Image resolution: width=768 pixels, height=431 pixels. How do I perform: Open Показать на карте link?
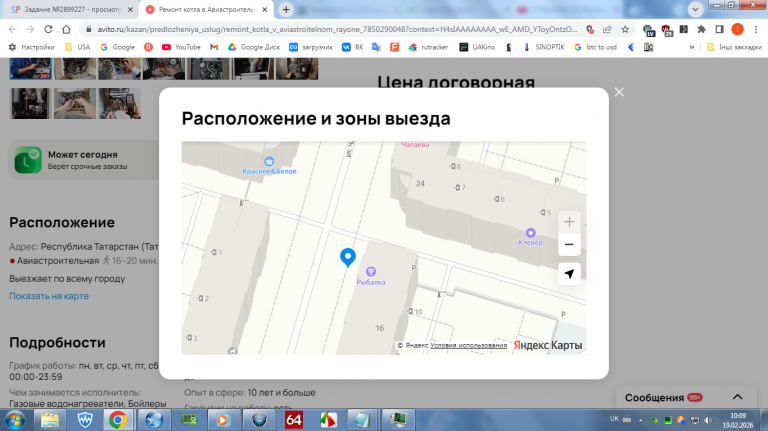(x=49, y=296)
